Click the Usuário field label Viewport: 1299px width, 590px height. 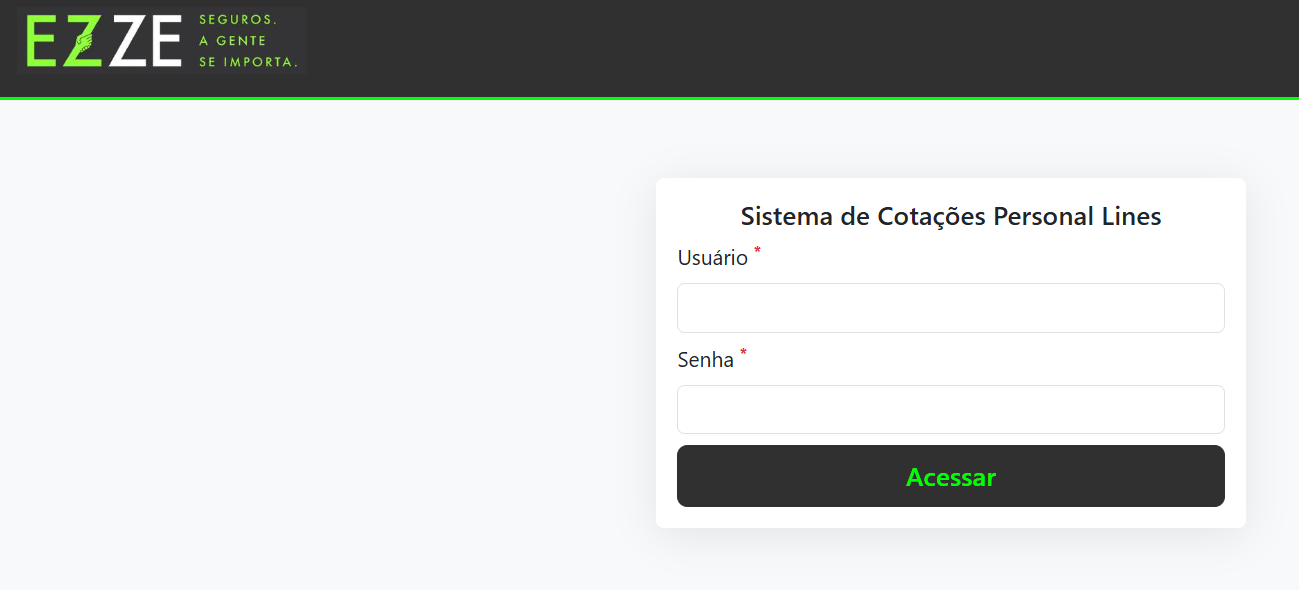click(x=712, y=258)
